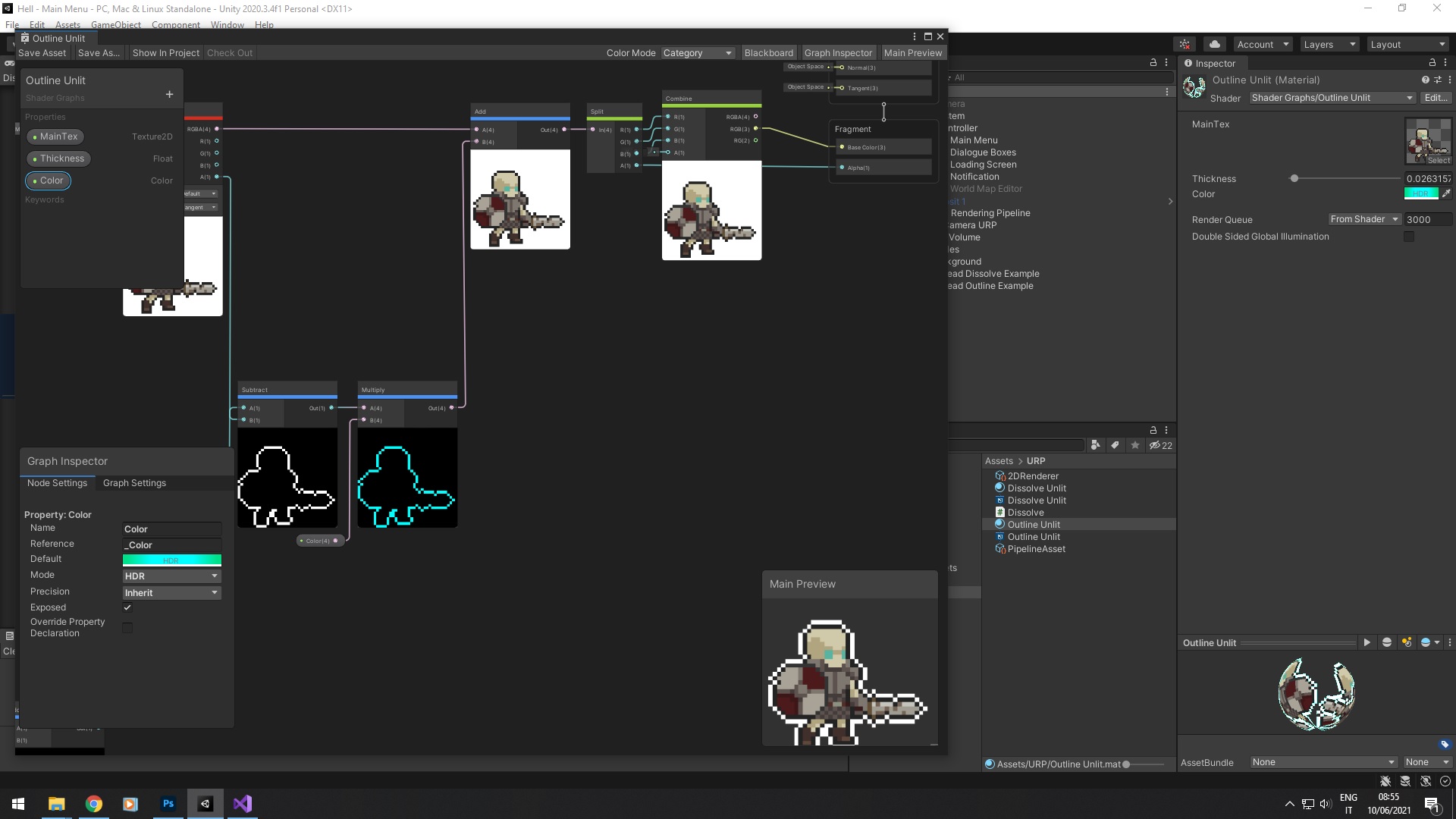Click the search by type icon in Project panel
1456x819 pixels.
1095,445
